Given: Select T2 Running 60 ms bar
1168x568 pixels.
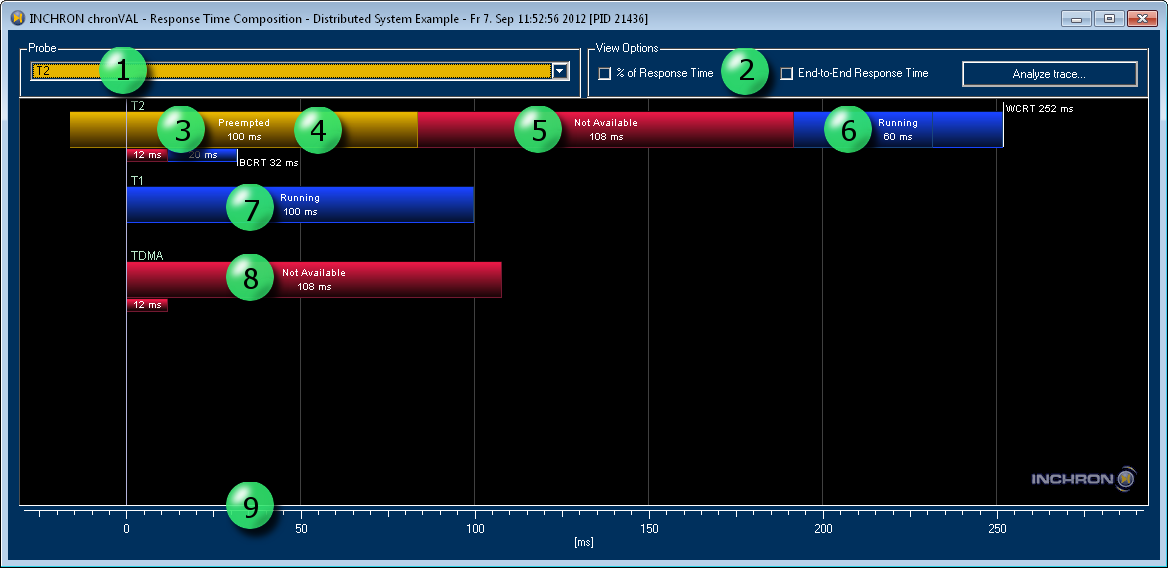Looking at the screenshot, I should 898,130.
